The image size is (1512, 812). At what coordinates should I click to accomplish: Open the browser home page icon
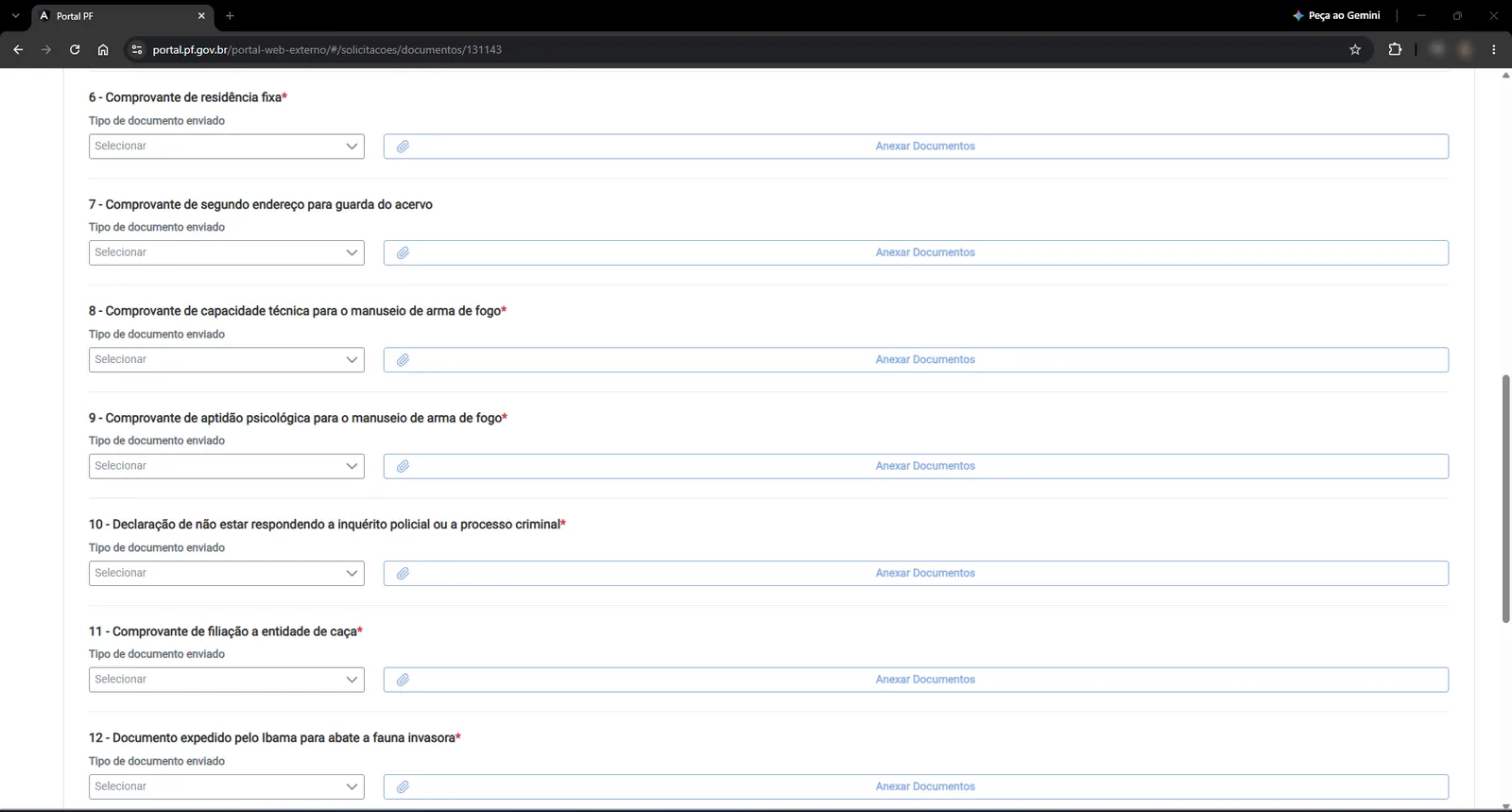(103, 49)
